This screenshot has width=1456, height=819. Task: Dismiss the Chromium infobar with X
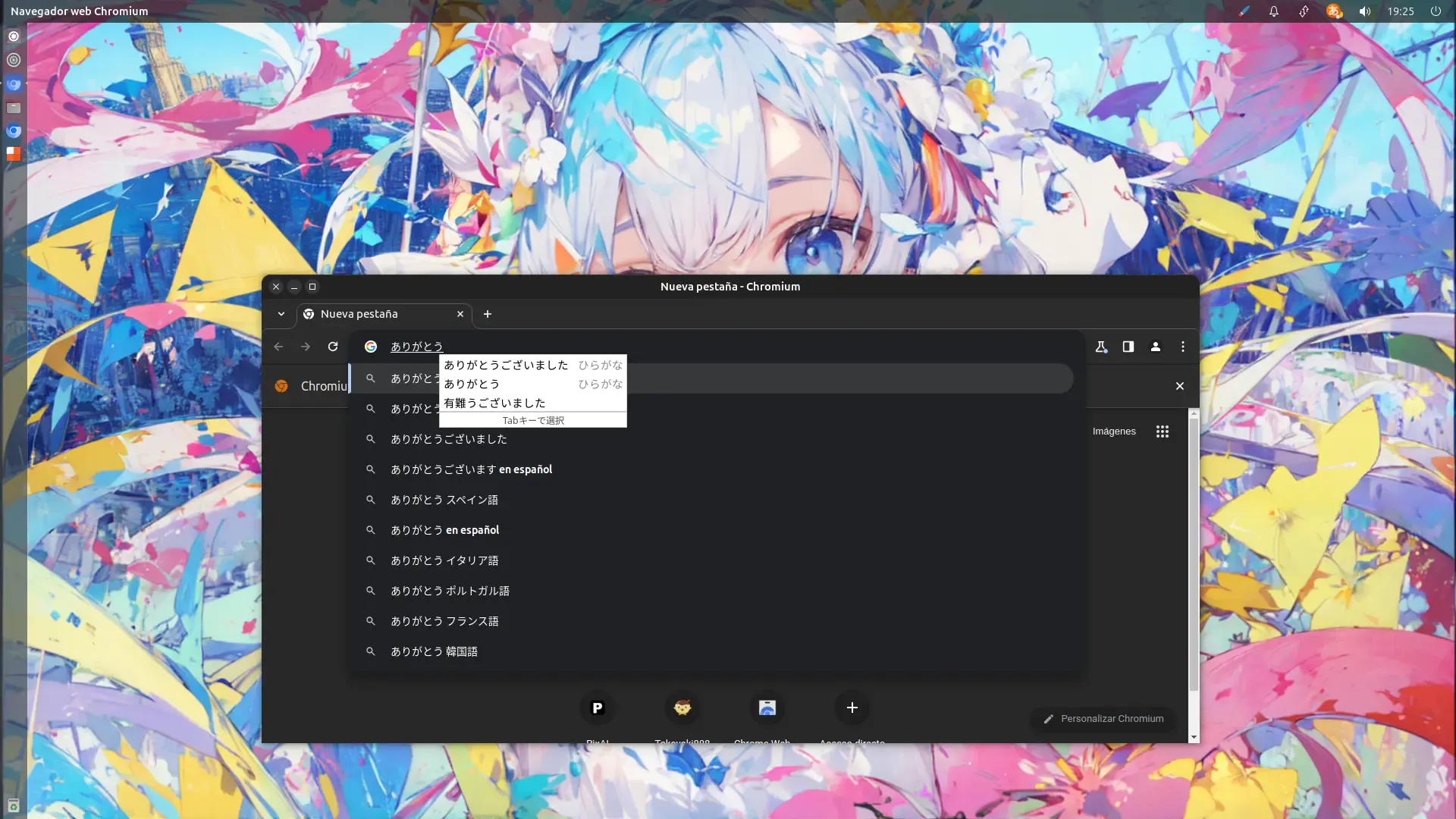point(1180,386)
